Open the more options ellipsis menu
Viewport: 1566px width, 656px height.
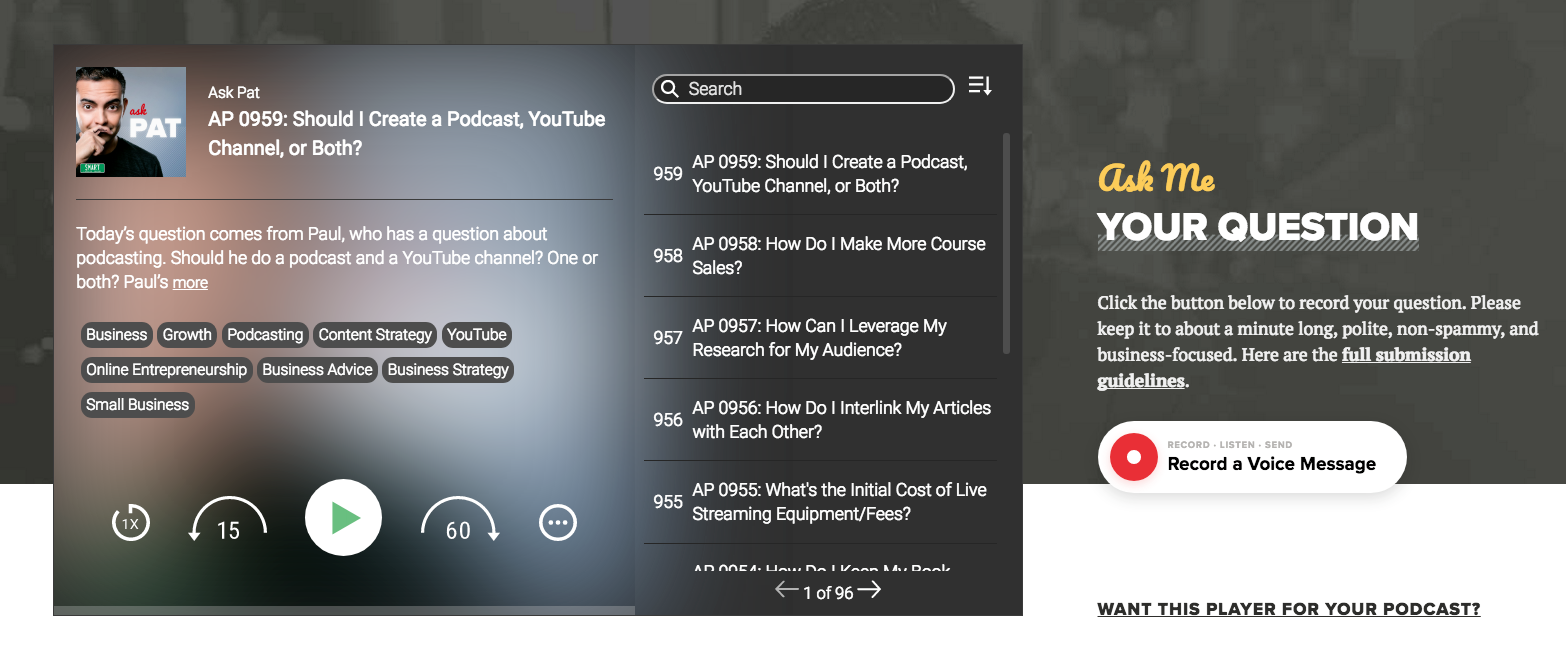coord(558,522)
